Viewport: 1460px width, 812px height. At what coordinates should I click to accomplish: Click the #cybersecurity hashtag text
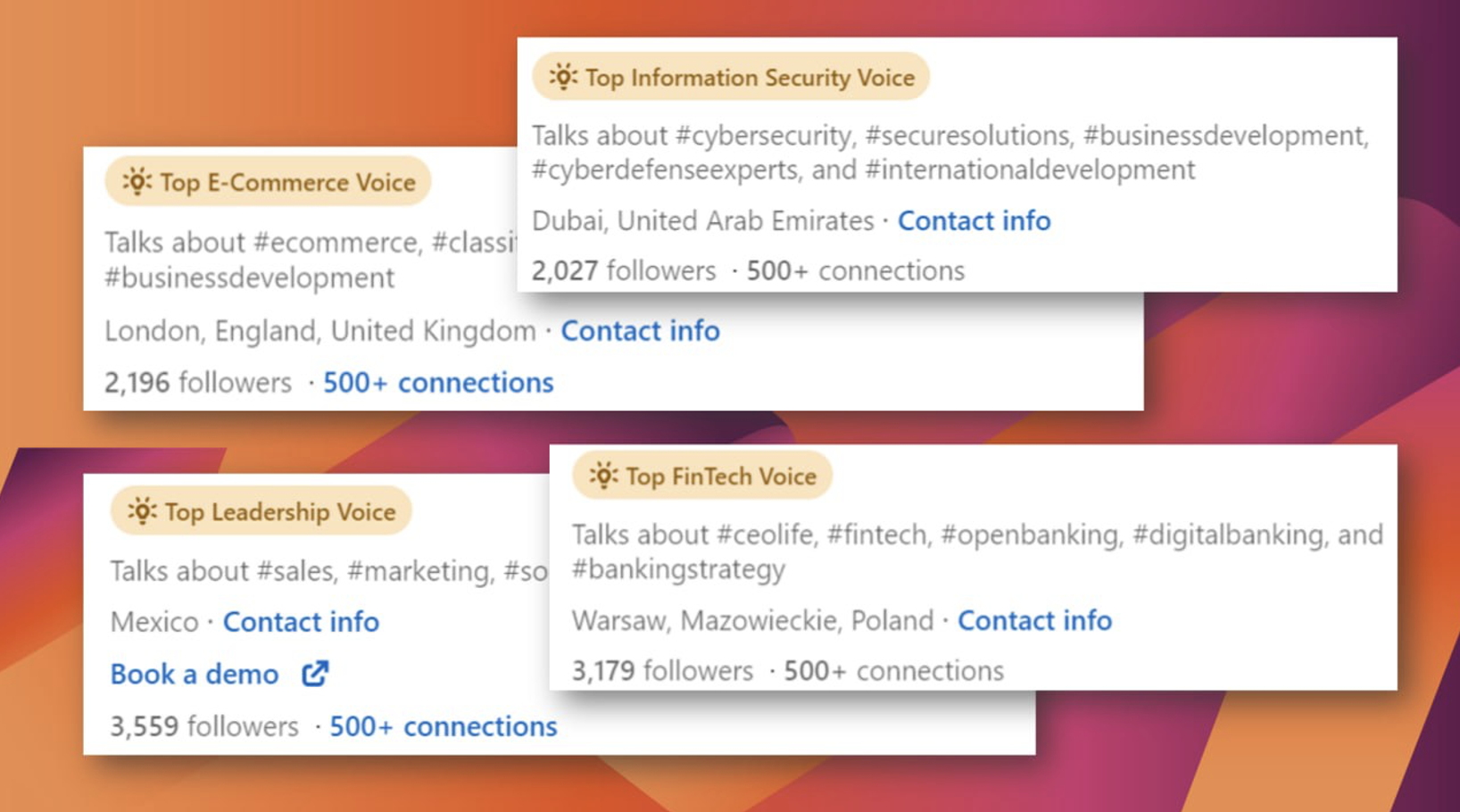pyautogui.click(x=764, y=136)
